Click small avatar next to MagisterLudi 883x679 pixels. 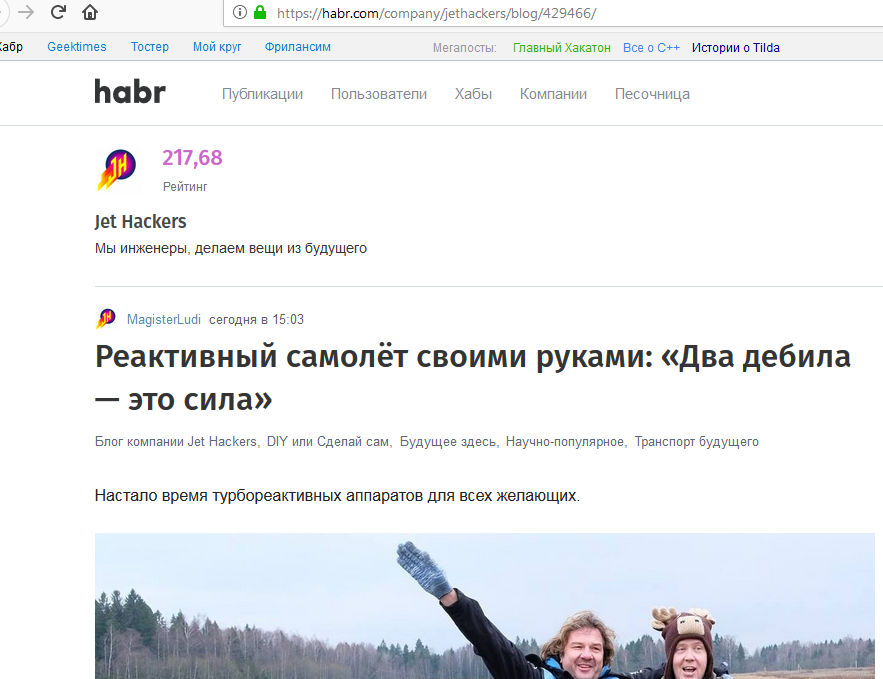[105, 319]
